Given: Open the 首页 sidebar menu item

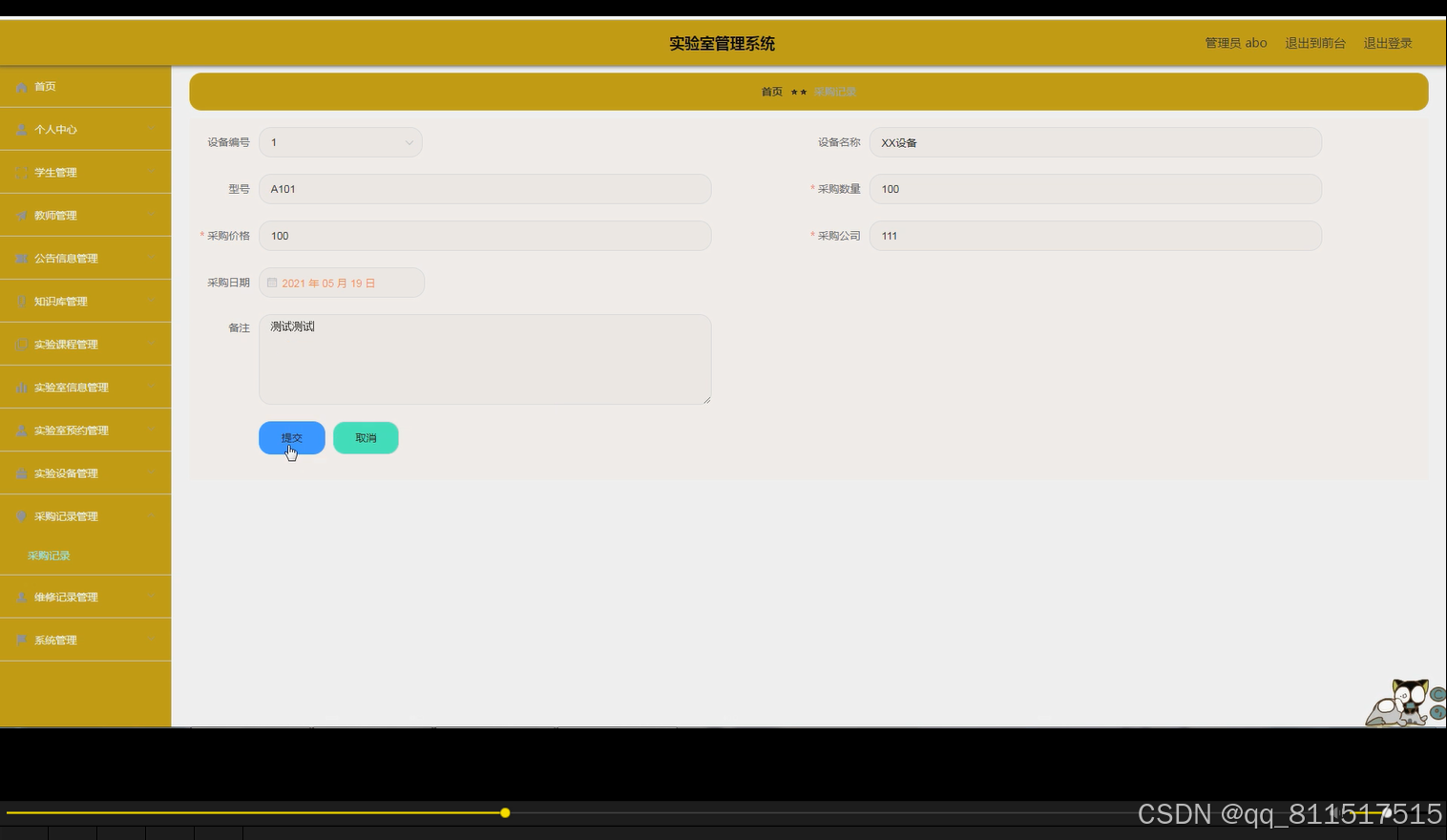Looking at the screenshot, I should 86,87.
